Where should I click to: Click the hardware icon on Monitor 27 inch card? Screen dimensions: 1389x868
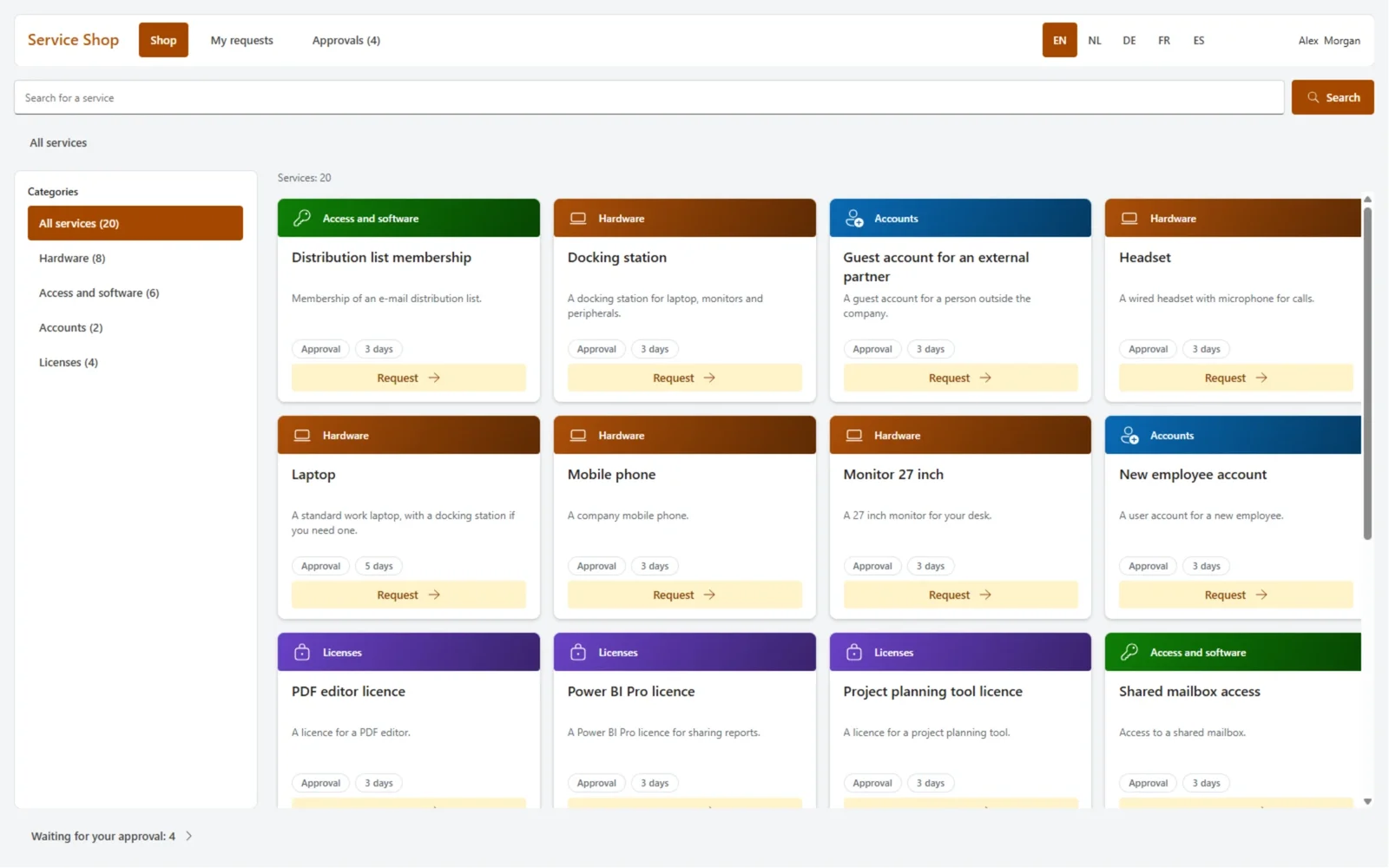click(x=854, y=435)
